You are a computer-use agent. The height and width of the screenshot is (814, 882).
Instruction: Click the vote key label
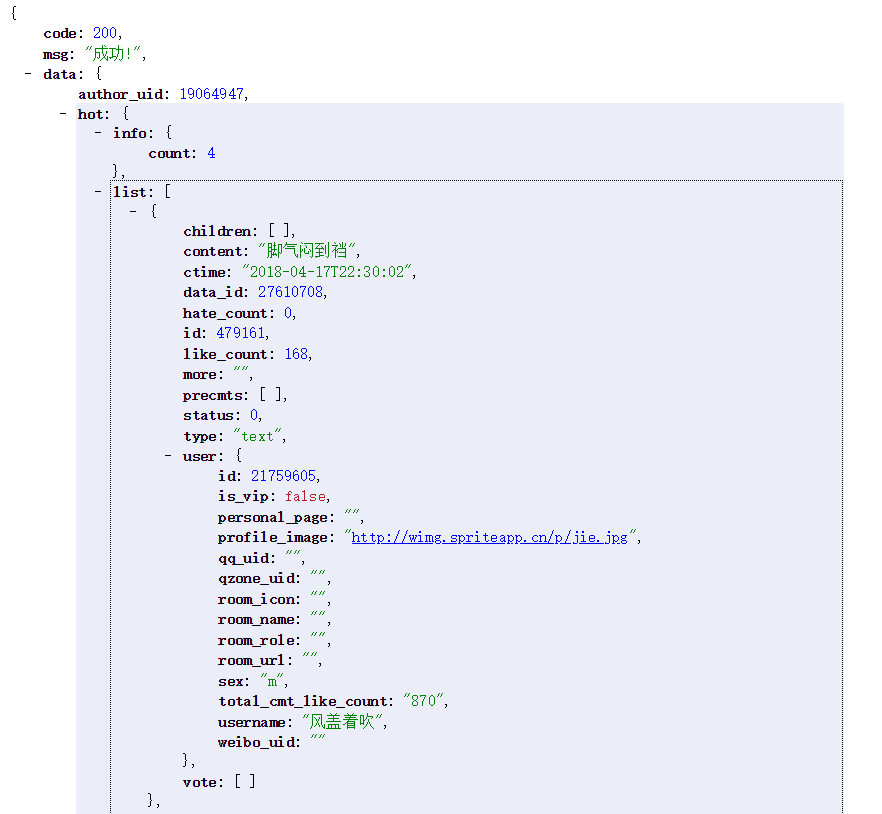coord(200,782)
